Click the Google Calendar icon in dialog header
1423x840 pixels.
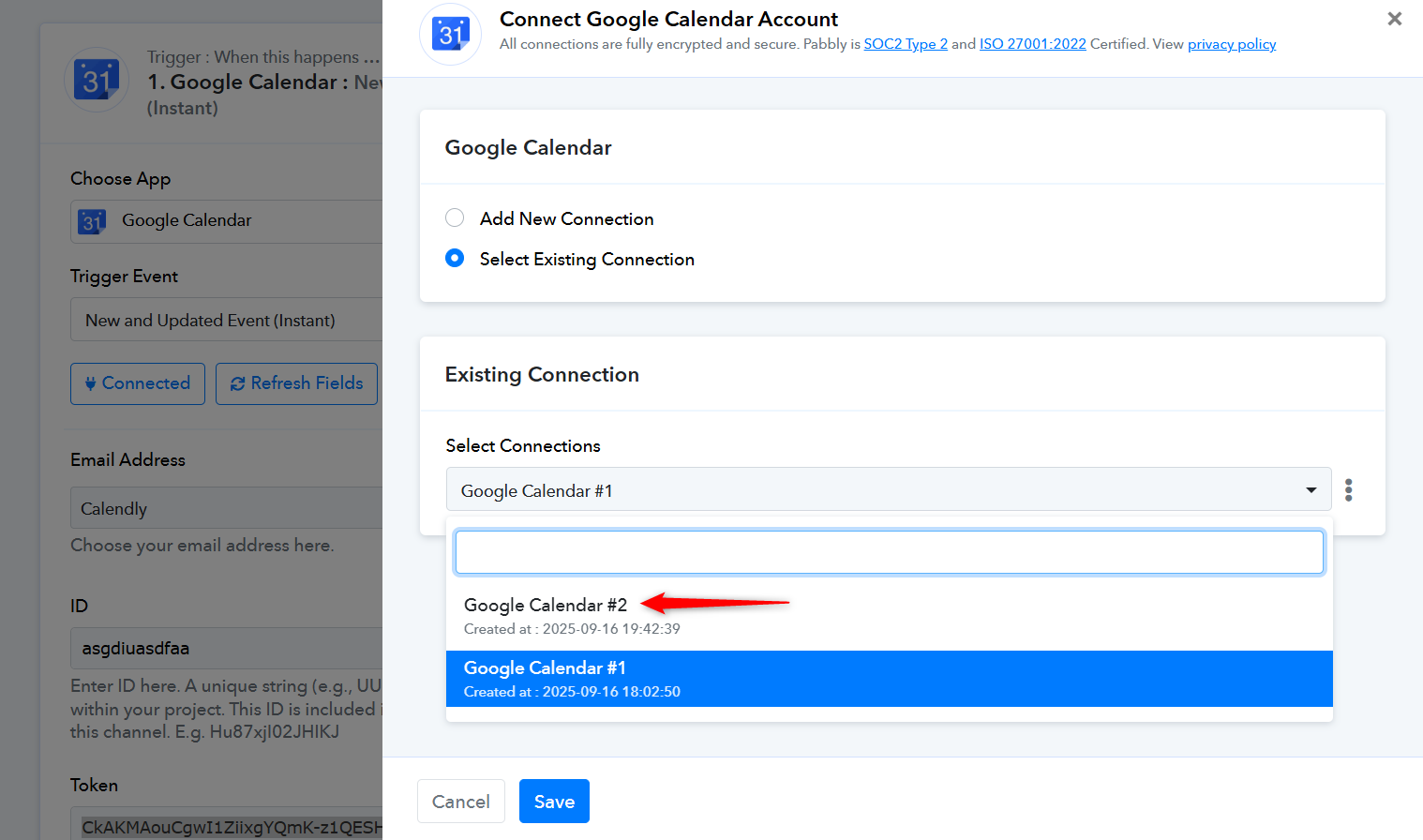click(x=450, y=34)
